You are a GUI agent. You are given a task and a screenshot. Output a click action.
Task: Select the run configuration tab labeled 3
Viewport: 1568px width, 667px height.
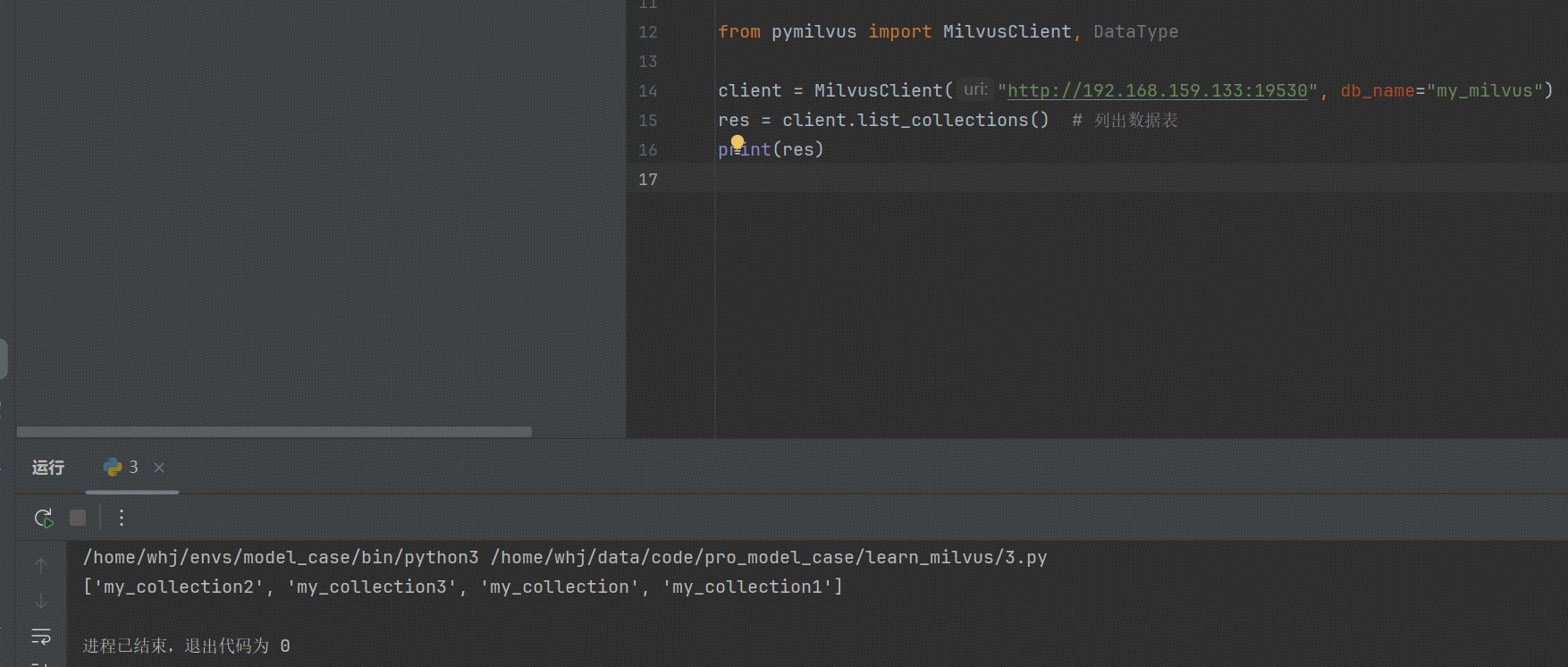[x=133, y=468]
